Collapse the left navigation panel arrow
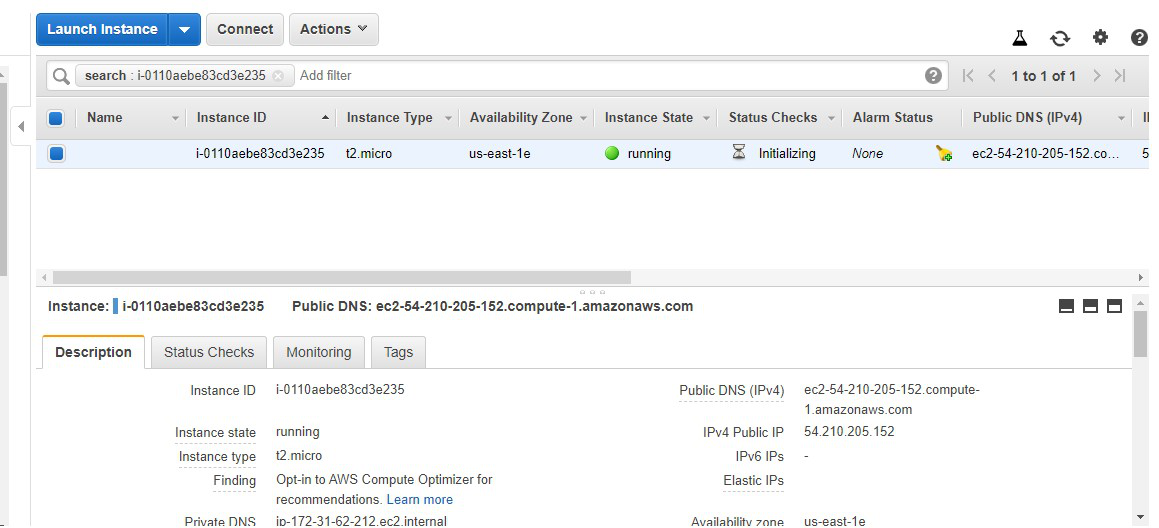Screen dimensions: 1159x528 point(21,126)
